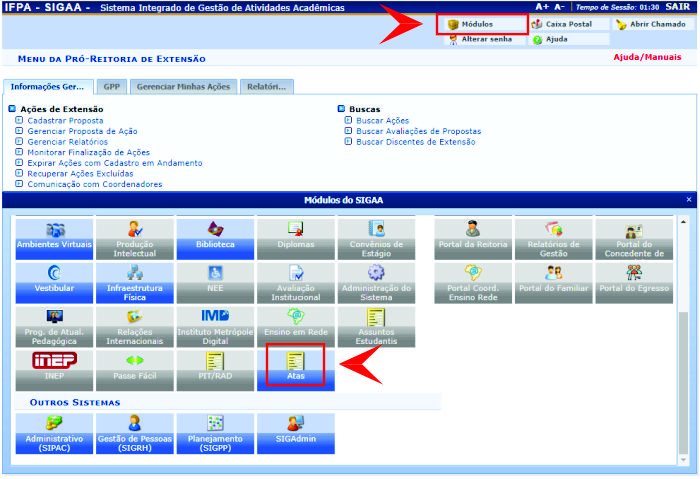Open the INEP module
The image size is (700, 479).
tap(54, 371)
